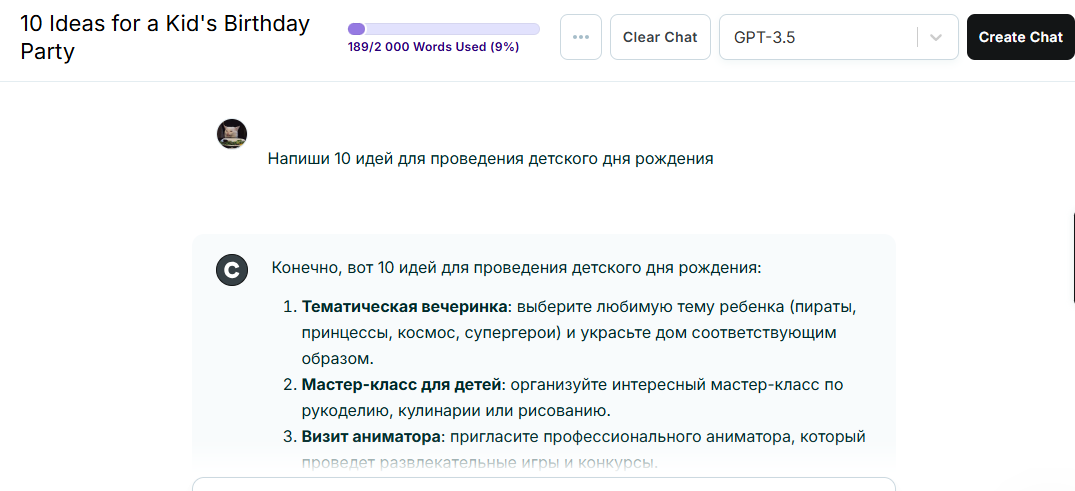
Task: Click the user message 'Напиши 10 идей для проведения детского дня рождения'
Action: point(490,159)
